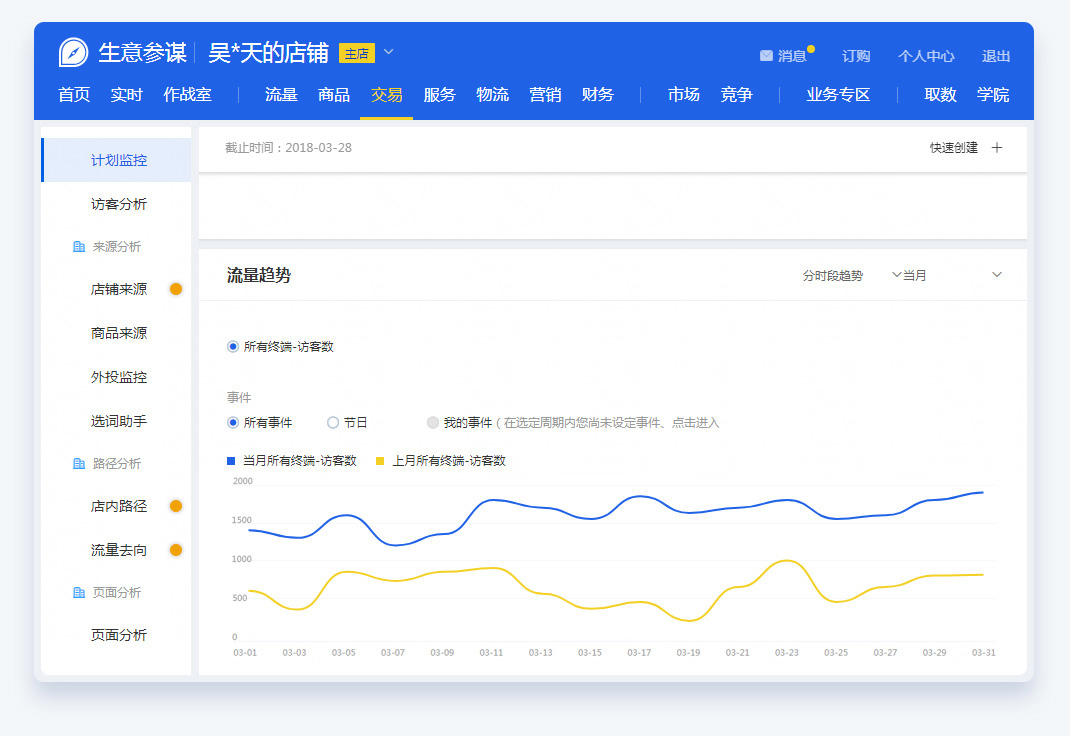Click the 来源分析 section icon
This screenshot has height=736, width=1070.
tap(79, 247)
